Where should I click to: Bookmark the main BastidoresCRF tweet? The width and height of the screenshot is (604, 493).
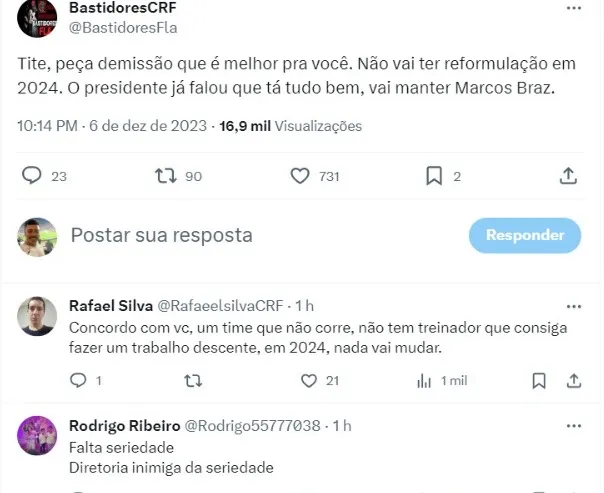[x=434, y=176]
